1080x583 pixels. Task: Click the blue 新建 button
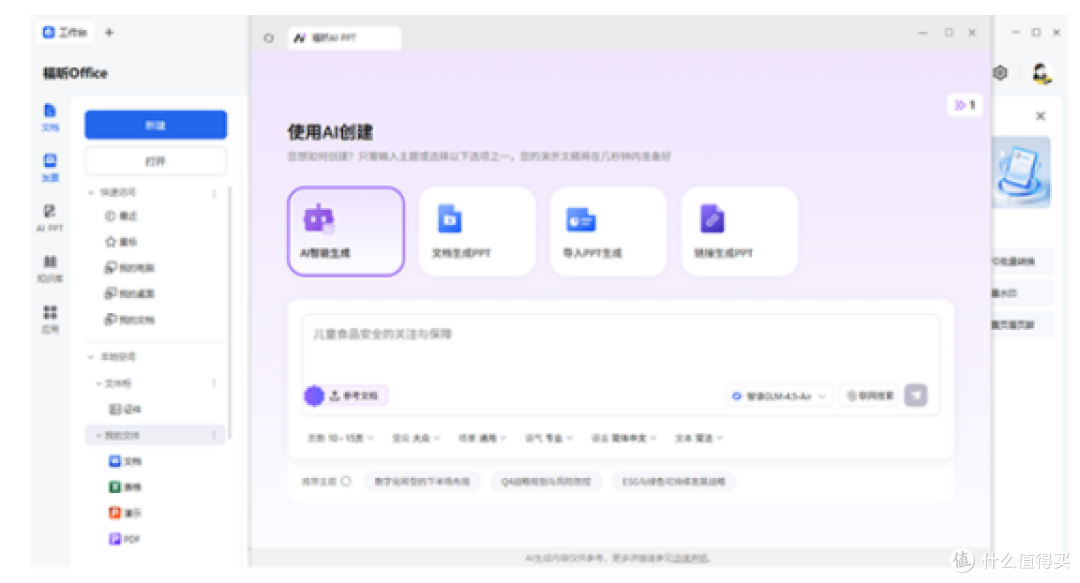pos(156,125)
